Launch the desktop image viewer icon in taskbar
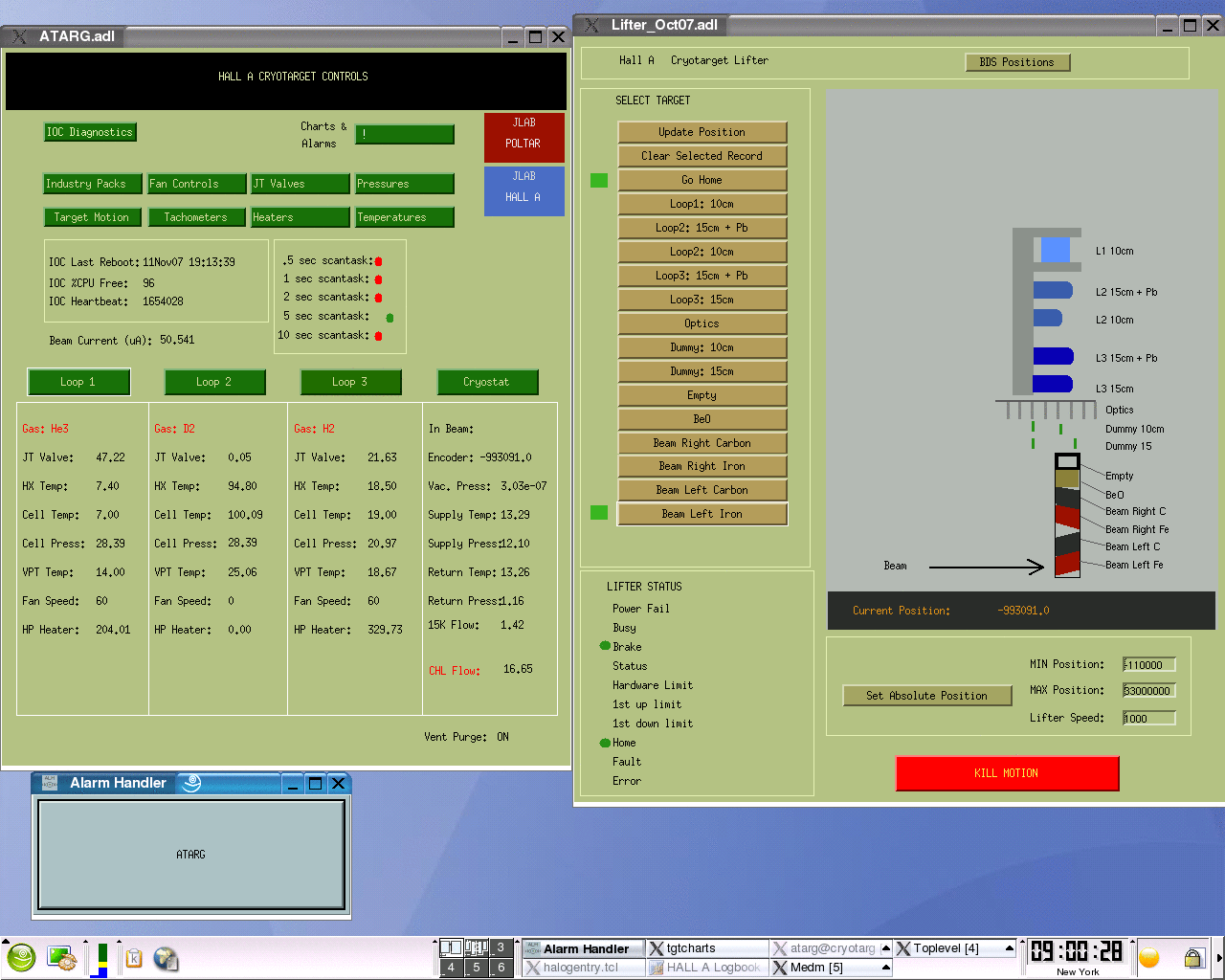The image size is (1225, 980). (x=61, y=958)
